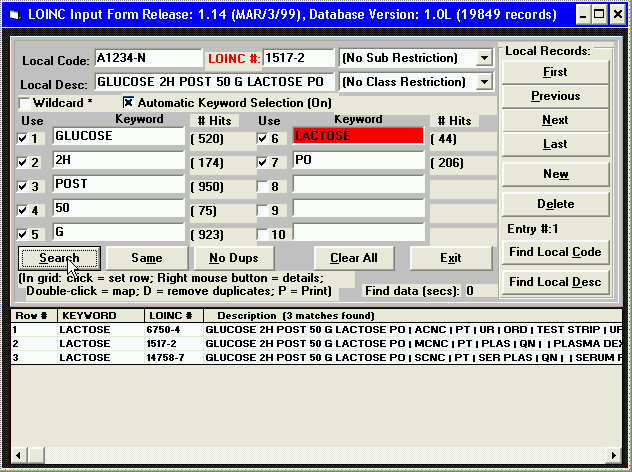Image resolution: width=632 pixels, height=472 pixels.
Task: Uncheck Use box for keyword 7 PO
Action: 262,162
